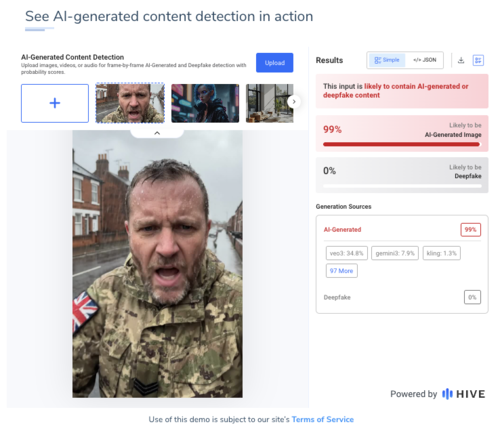Select the cyberpunk woman thumbnail
The image size is (500, 435).
tap(205, 103)
